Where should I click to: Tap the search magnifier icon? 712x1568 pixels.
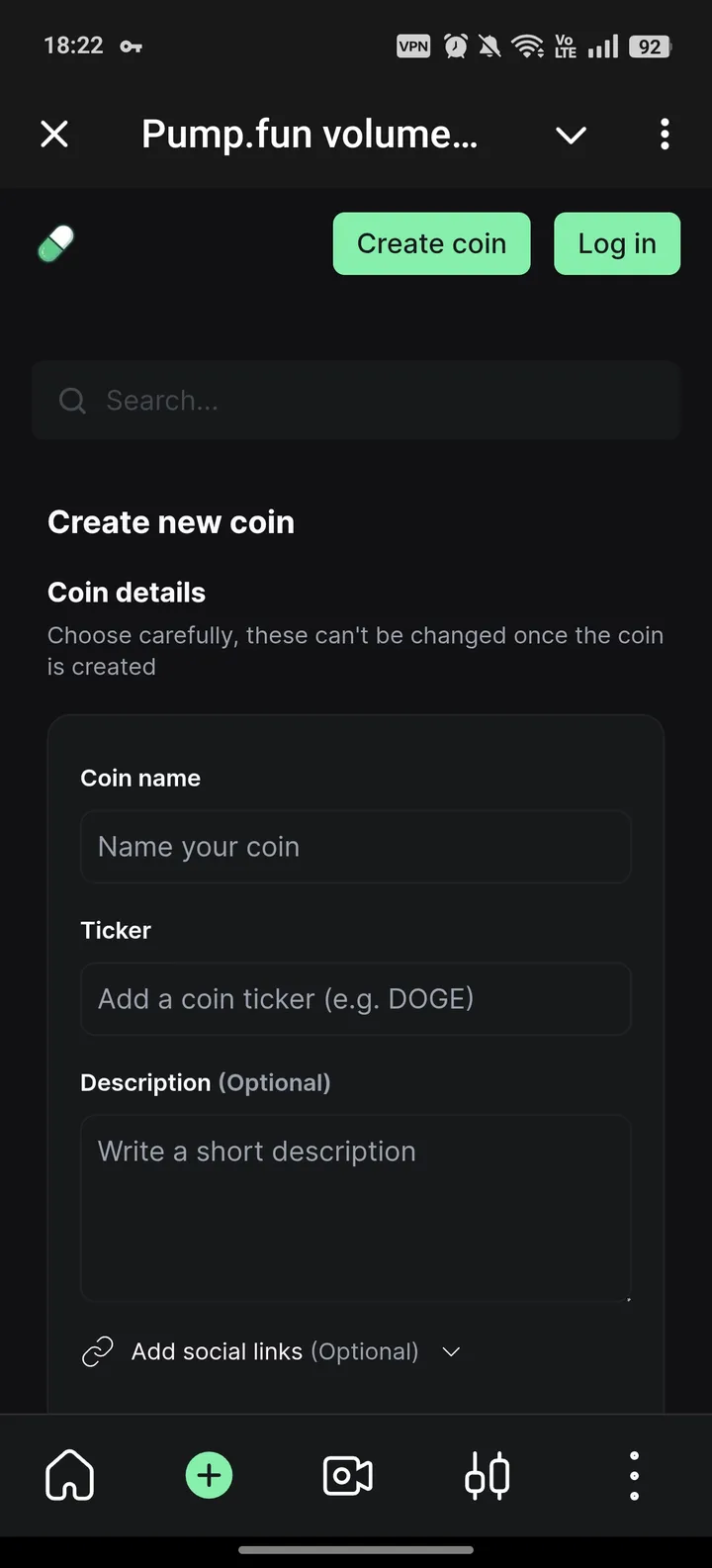[x=72, y=401]
